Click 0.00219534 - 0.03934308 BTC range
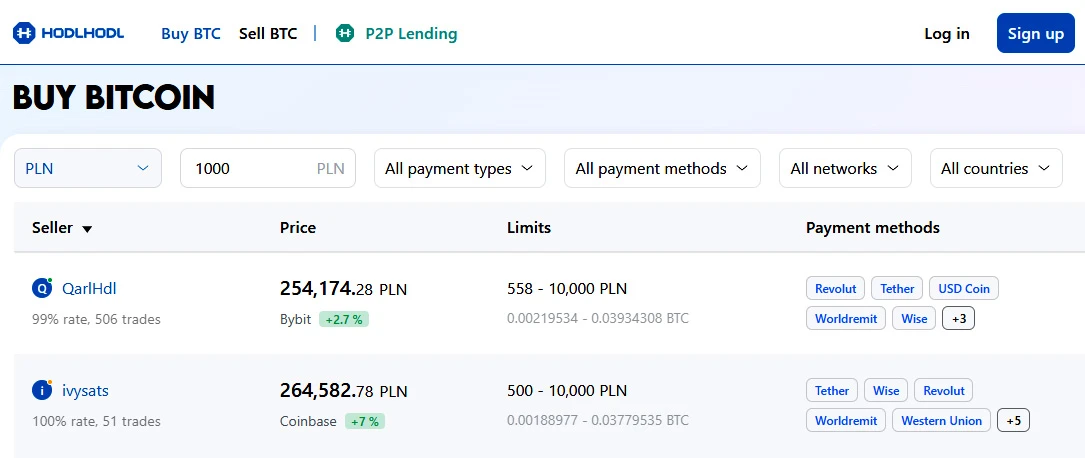Image resolution: width=1085 pixels, height=458 pixels. [x=598, y=318]
